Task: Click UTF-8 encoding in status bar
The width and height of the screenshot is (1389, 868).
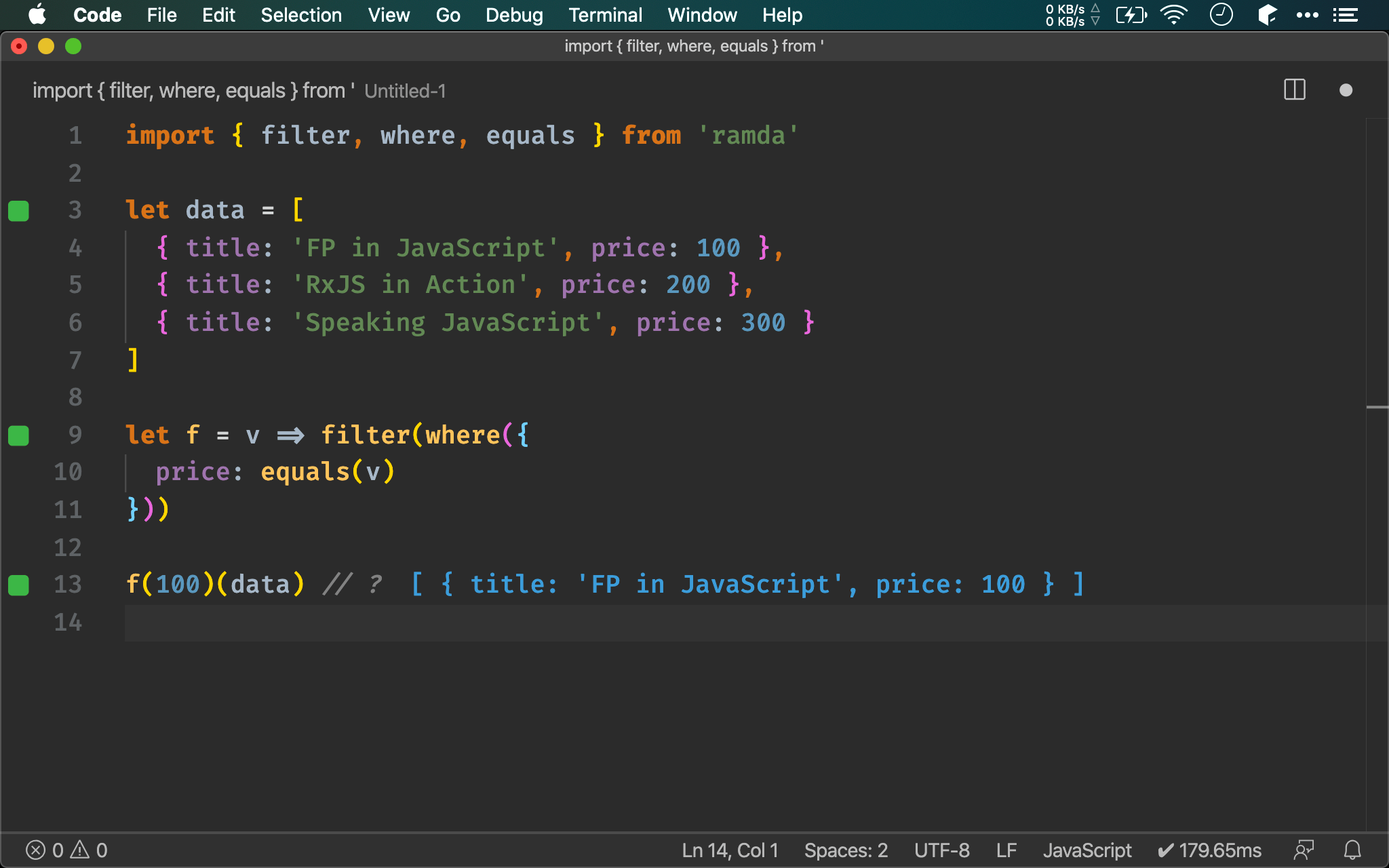Action: tap(941, 850)
